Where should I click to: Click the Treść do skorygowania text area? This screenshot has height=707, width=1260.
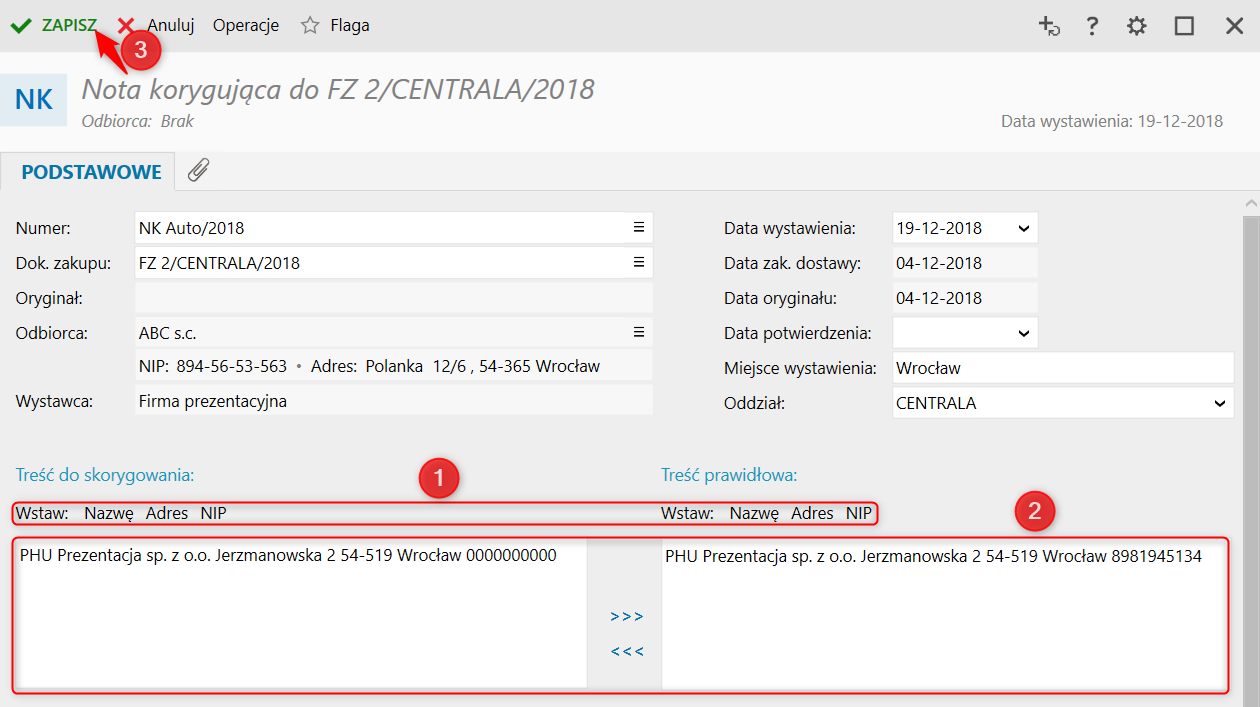tap(301, 614)
